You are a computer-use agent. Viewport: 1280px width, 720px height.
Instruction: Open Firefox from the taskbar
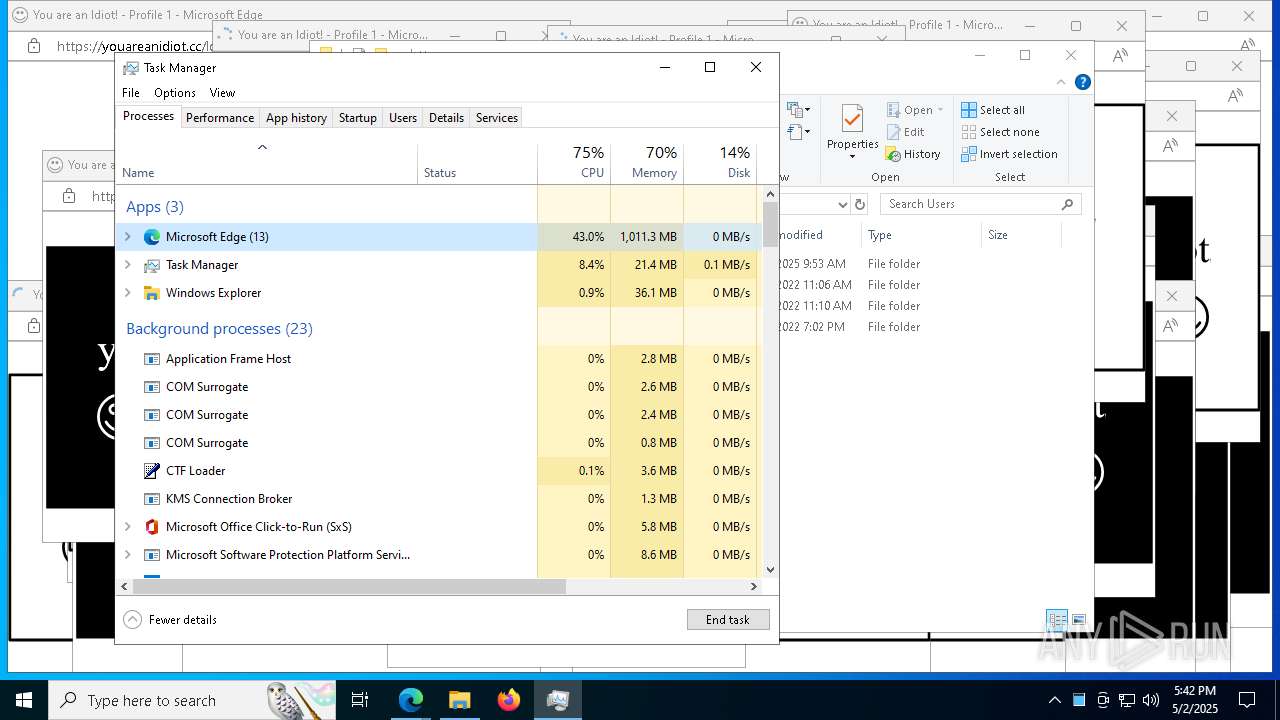(509, 700)
